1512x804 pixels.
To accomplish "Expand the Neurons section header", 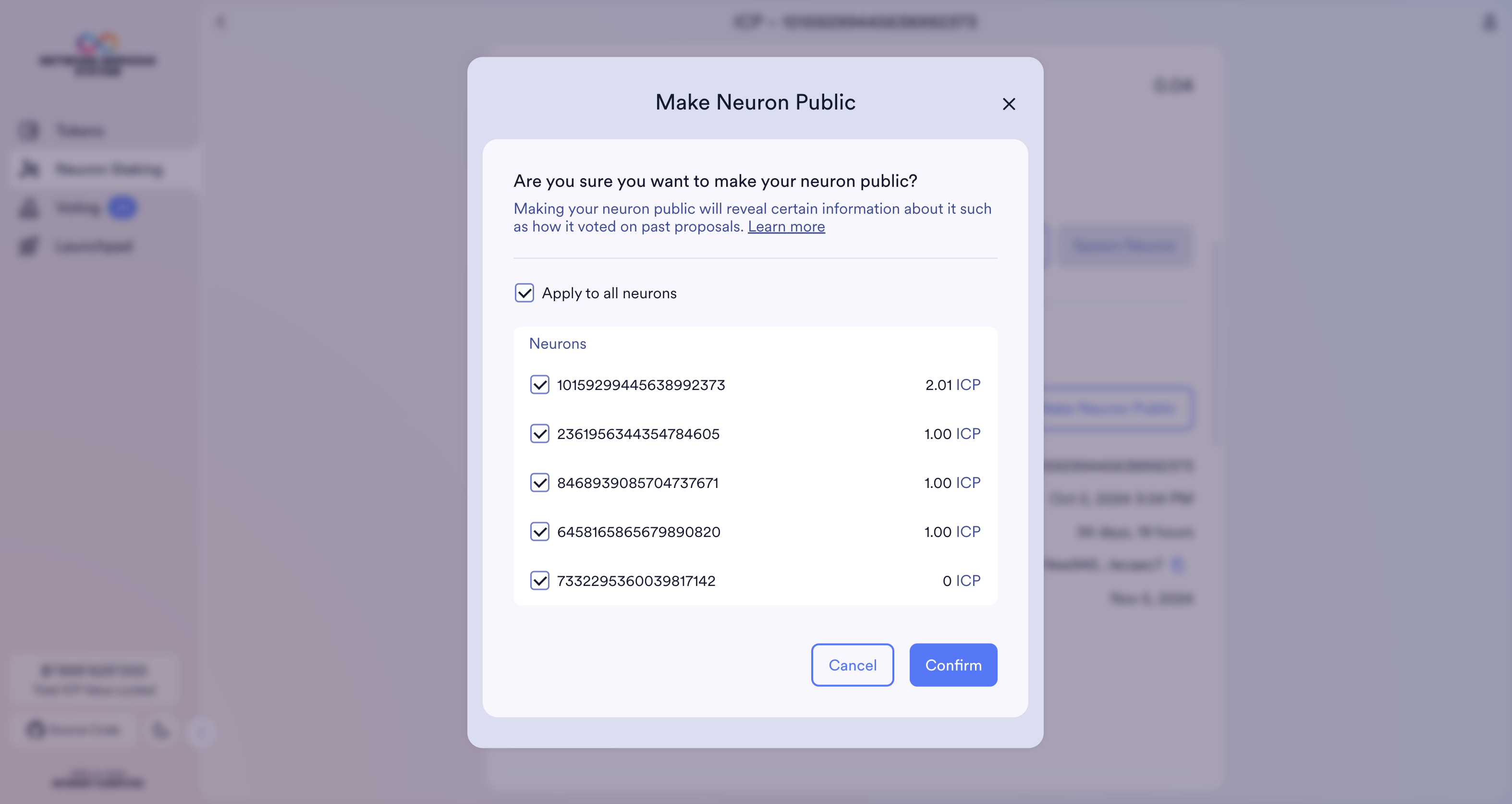I will [x=557, y=343].
